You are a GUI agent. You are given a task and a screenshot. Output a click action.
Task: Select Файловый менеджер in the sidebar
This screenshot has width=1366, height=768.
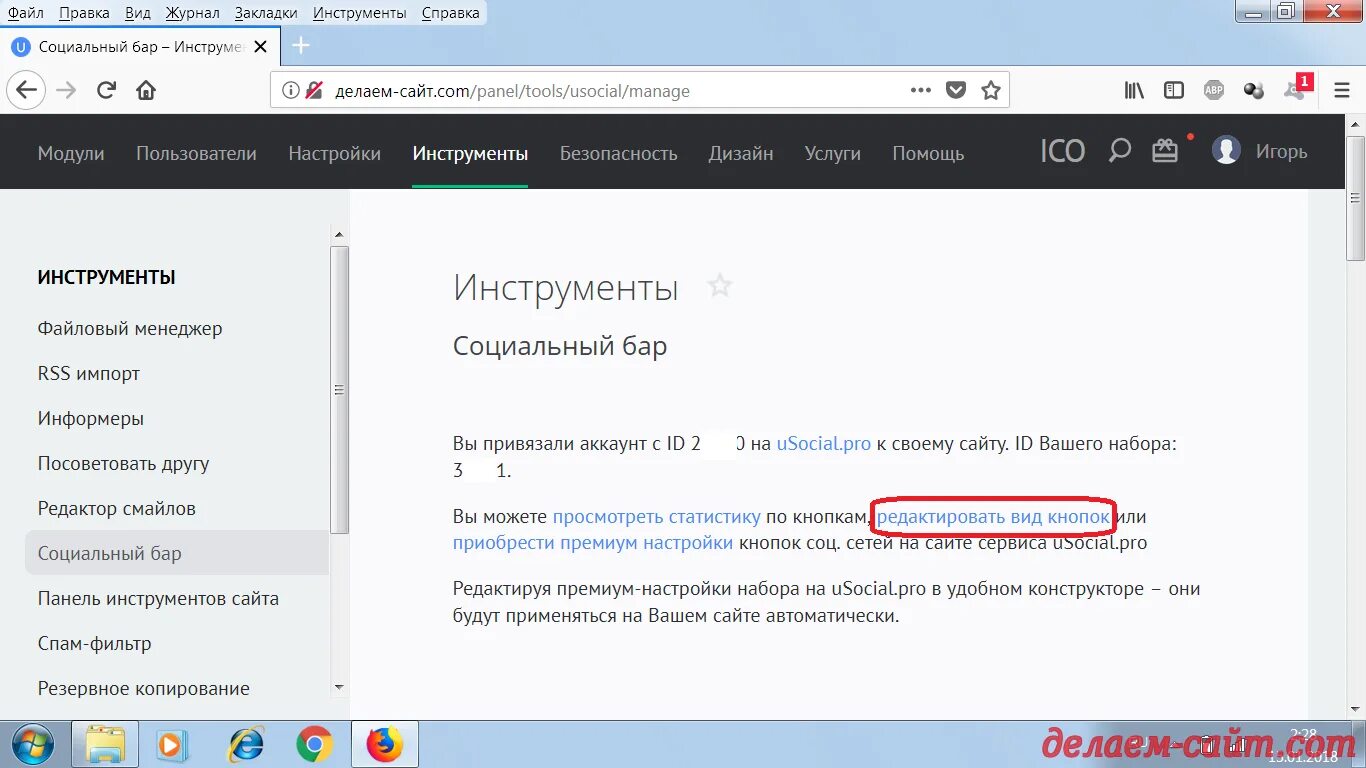[x=129, y=328]
